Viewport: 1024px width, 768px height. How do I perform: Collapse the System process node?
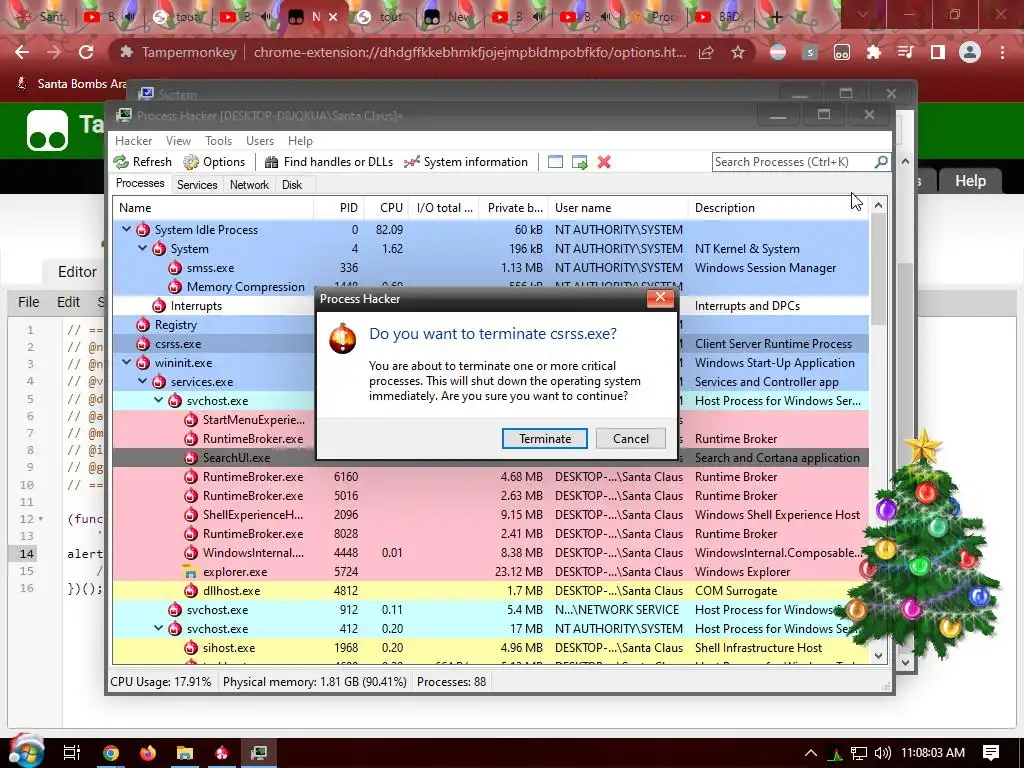click(x=142, y=248)
